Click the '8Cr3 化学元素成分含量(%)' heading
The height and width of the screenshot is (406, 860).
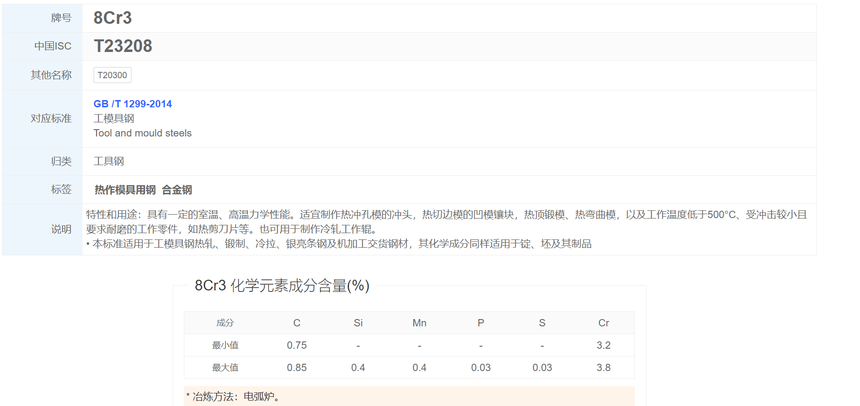tap(281, 286)
